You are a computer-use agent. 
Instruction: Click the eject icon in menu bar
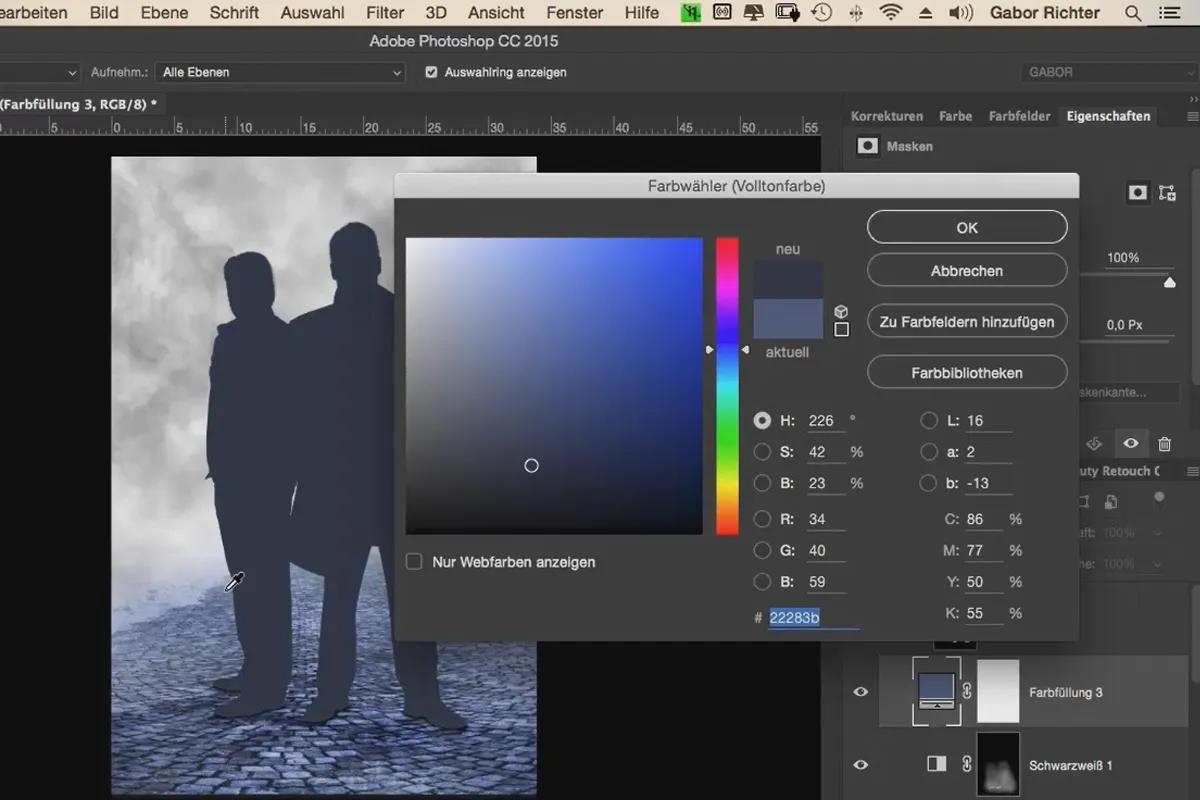pos(925,13)
